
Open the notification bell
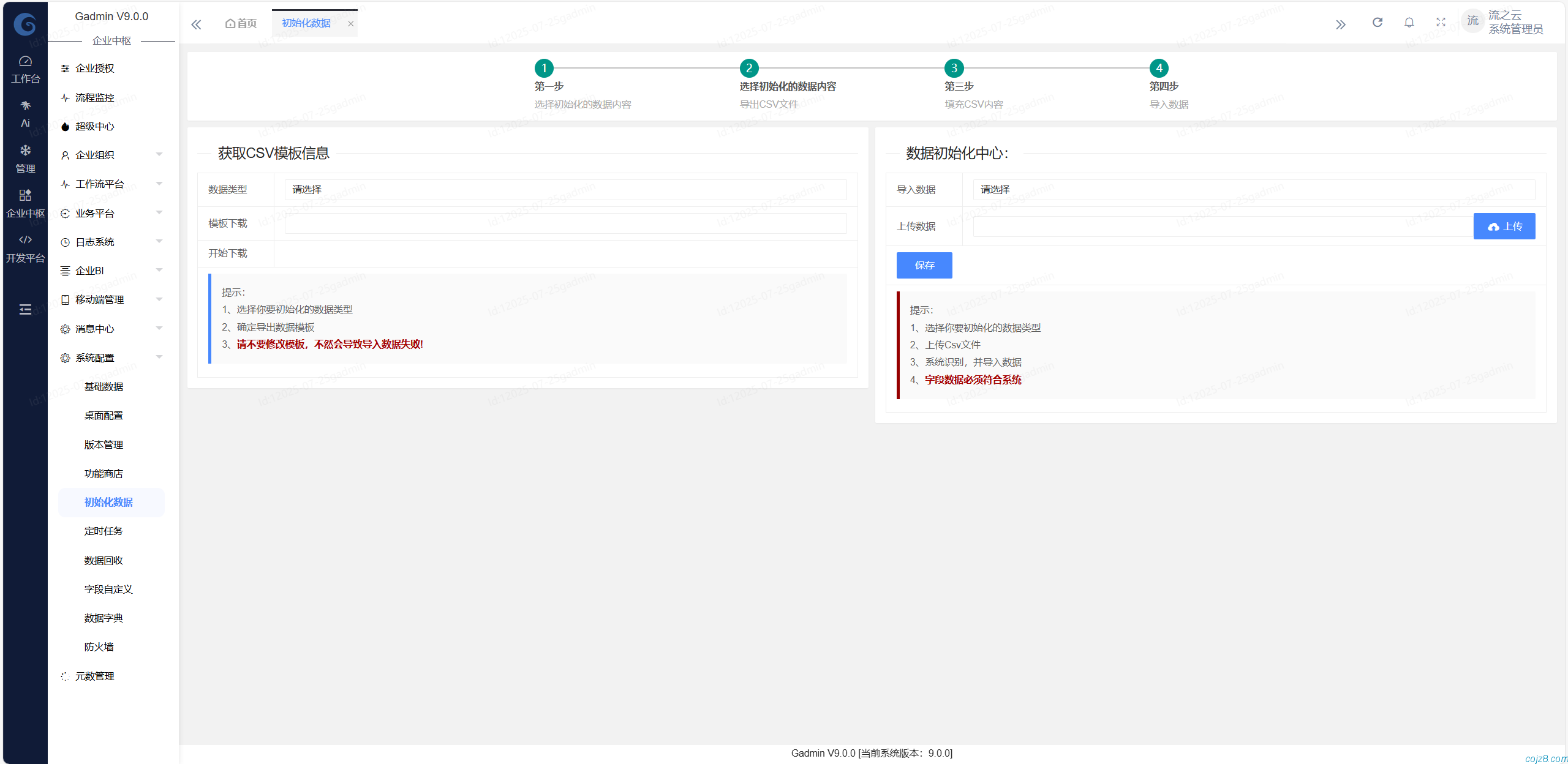1409,23
